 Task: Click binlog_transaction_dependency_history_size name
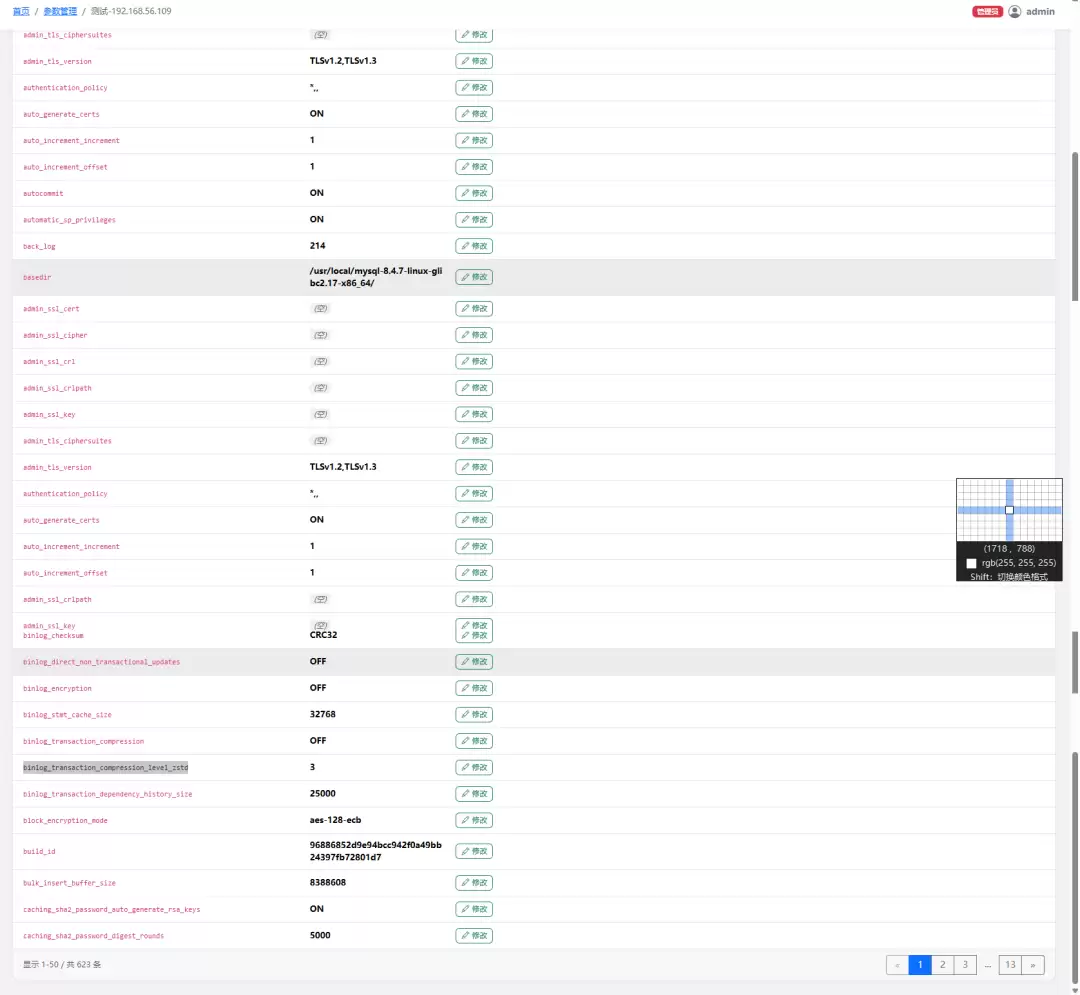[x=107, y=794]
